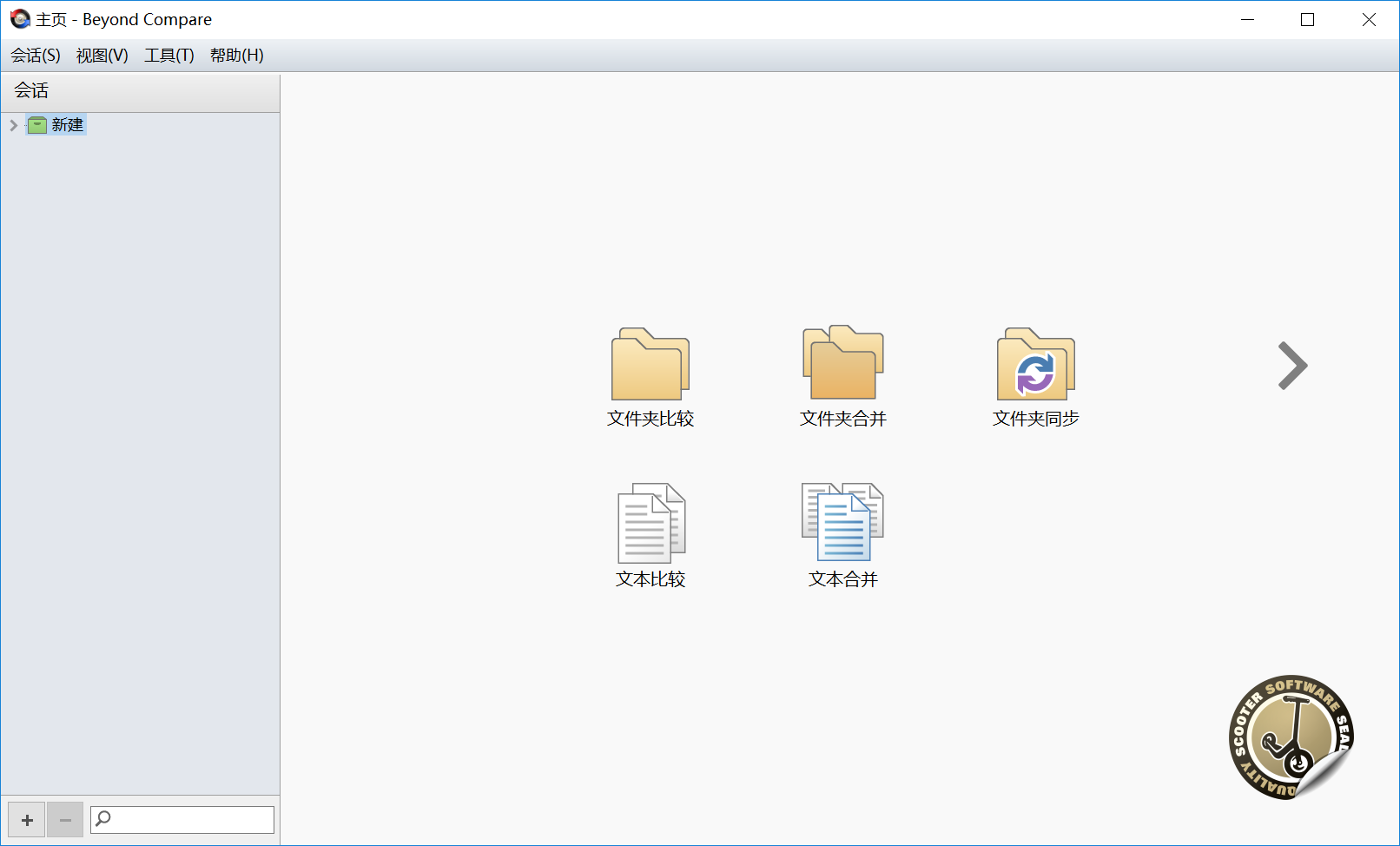Click the Scooter Software seal logo
This screenshot has height=846, width=1400.
click(x=1291, y=737)
